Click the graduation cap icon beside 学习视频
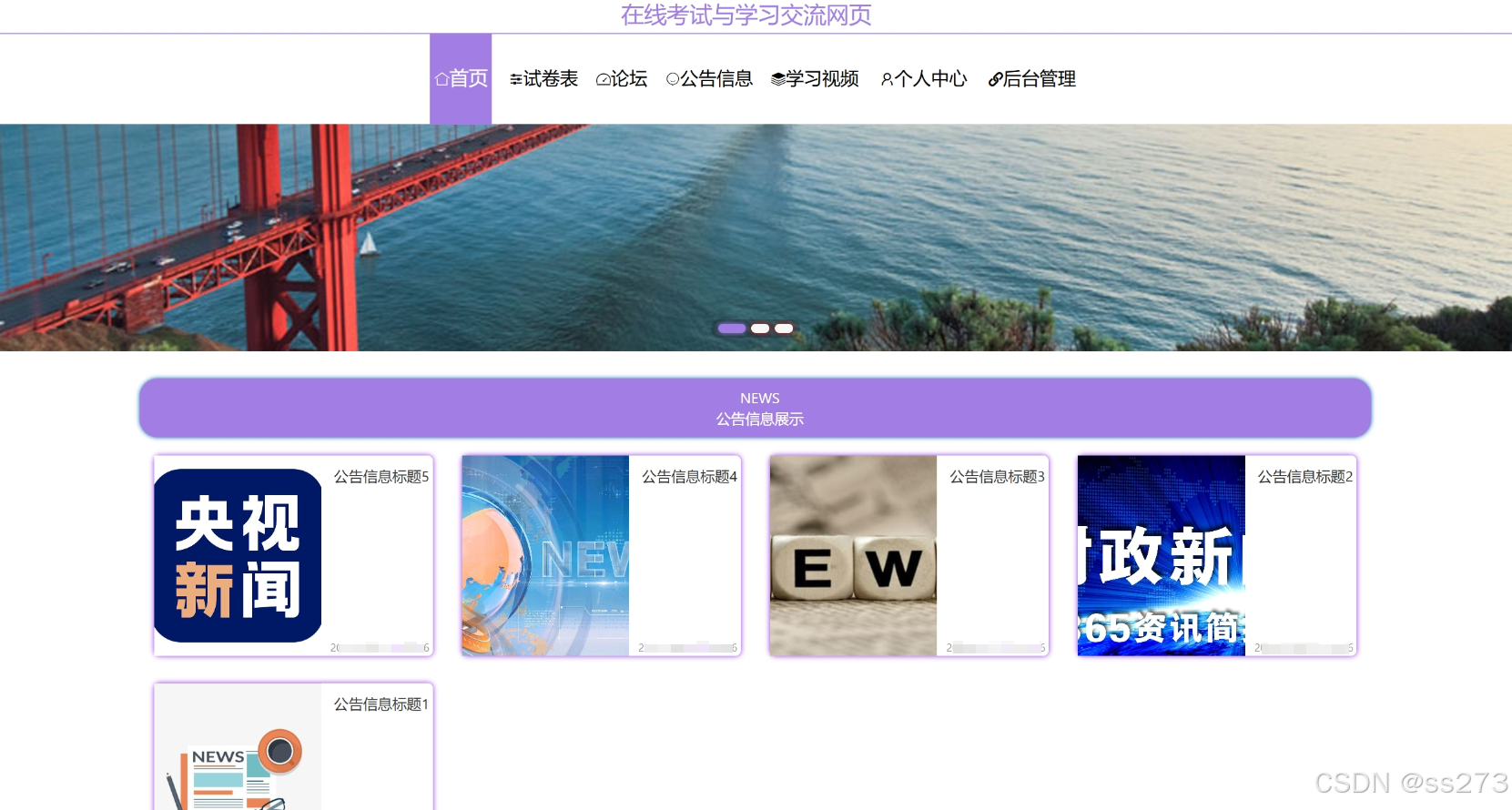 tap(778, 79)
